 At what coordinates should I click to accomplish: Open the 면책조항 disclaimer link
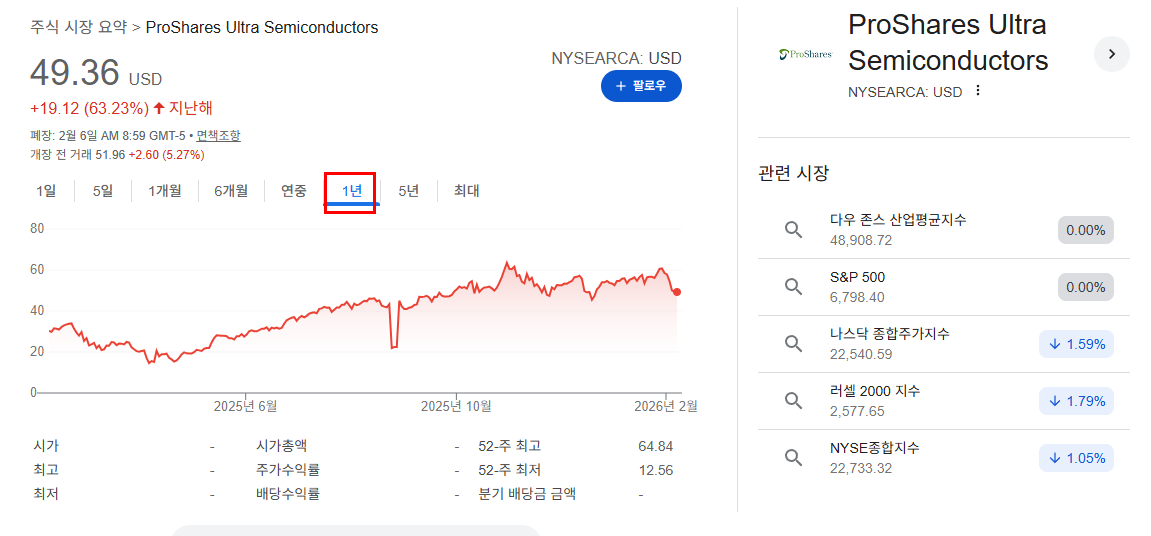218,136
